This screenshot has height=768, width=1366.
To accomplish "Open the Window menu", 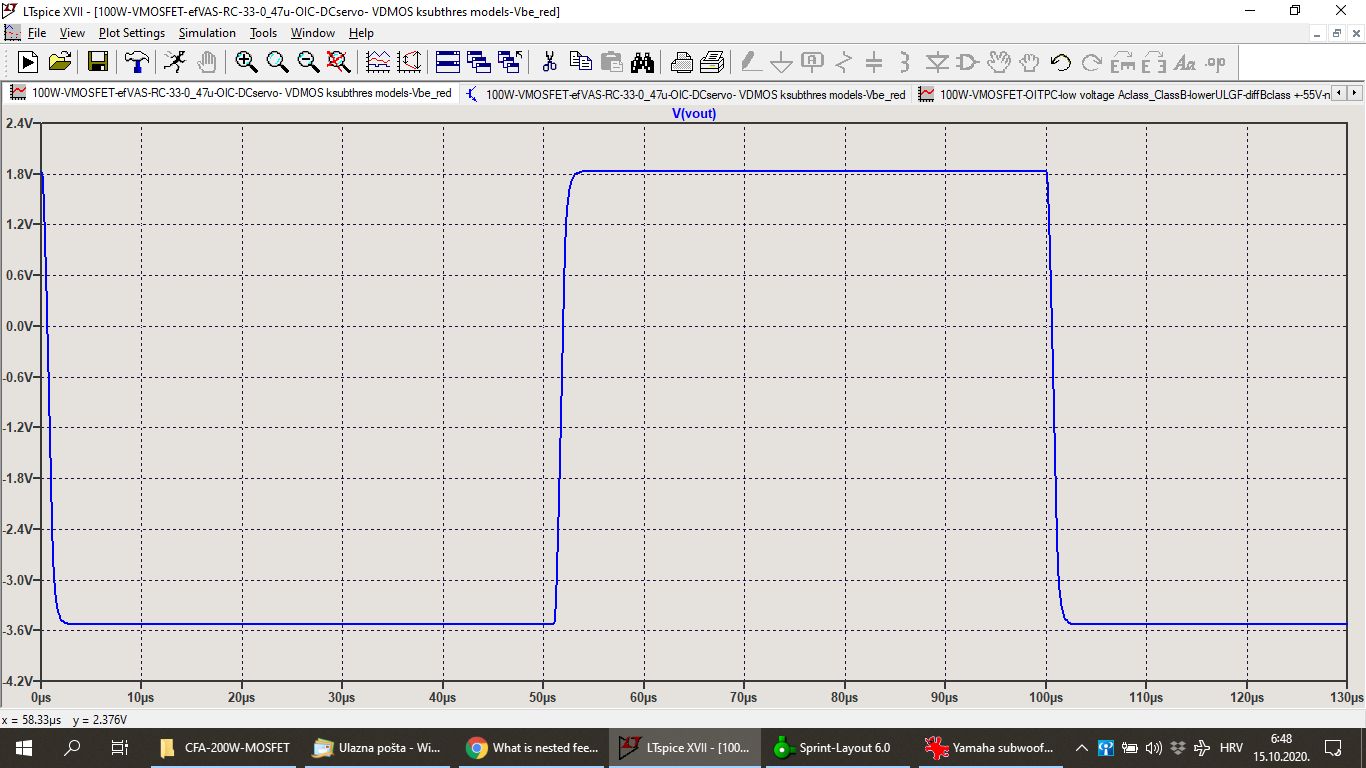I will (313, 33).
